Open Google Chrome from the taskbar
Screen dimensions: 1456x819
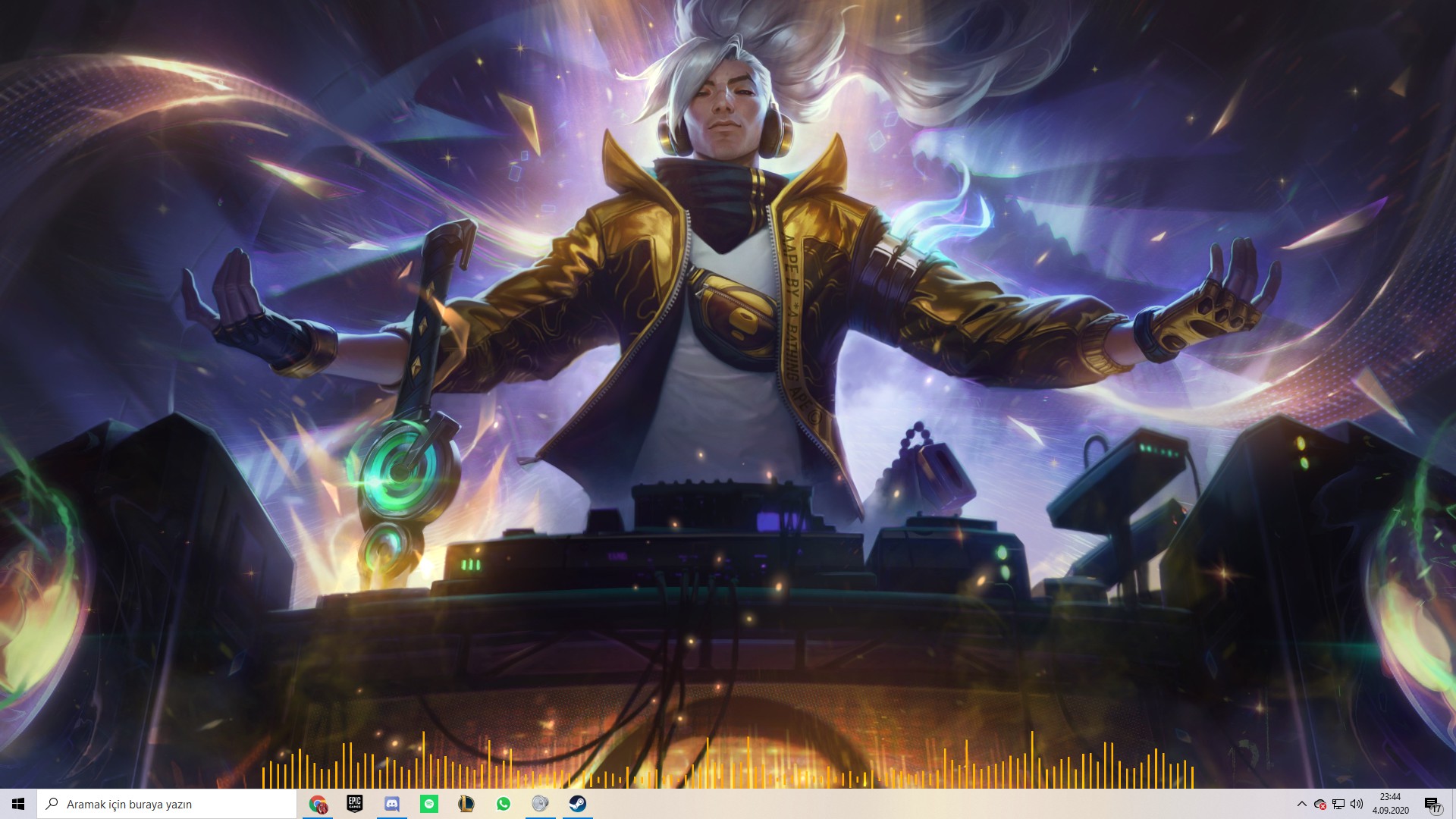tap(318, 804)
